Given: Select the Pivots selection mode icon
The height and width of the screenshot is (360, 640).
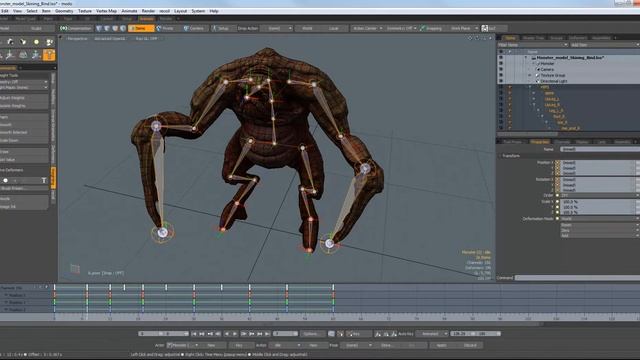Looking at the screenshot, I should [159, 28].
